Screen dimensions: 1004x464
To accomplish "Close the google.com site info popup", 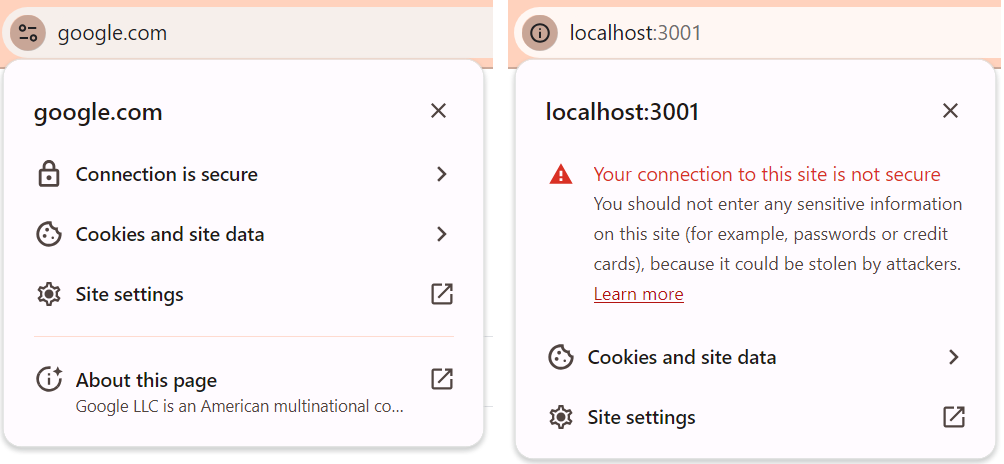I will [438, 111].
